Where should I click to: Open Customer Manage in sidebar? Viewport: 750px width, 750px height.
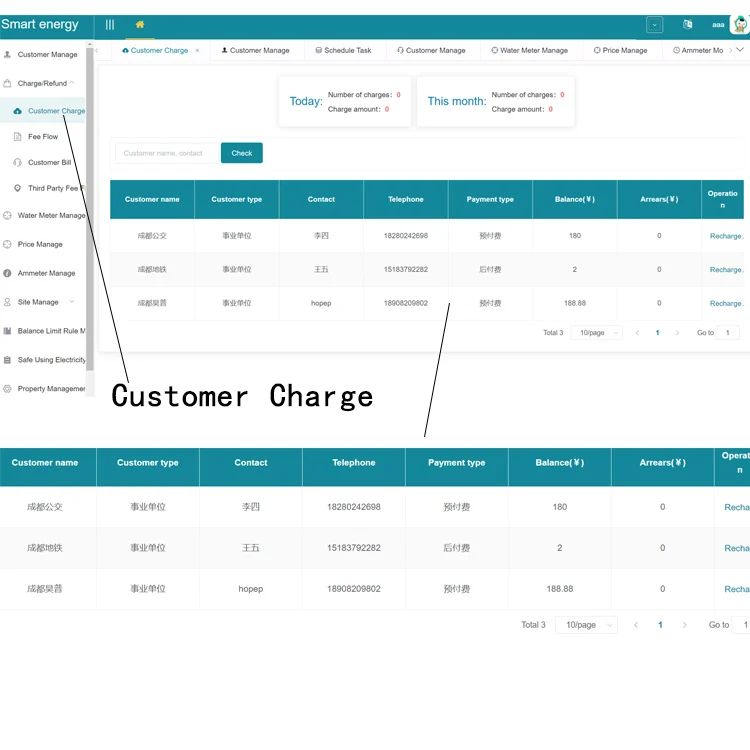[x=47, y=55]
